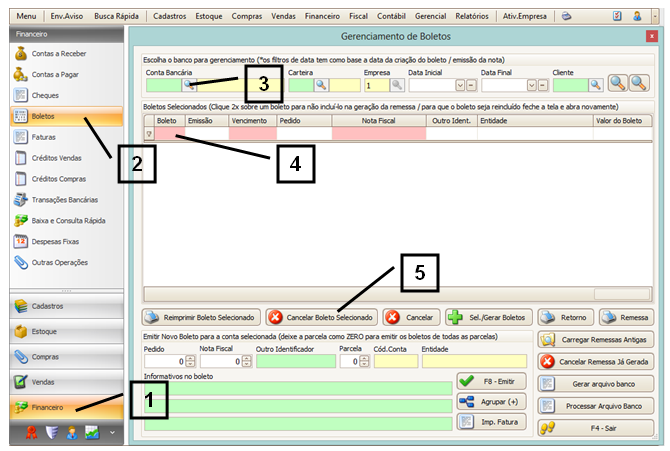Click the Pedido number spinner
The image size is (670, 451).
click(191, 362)
